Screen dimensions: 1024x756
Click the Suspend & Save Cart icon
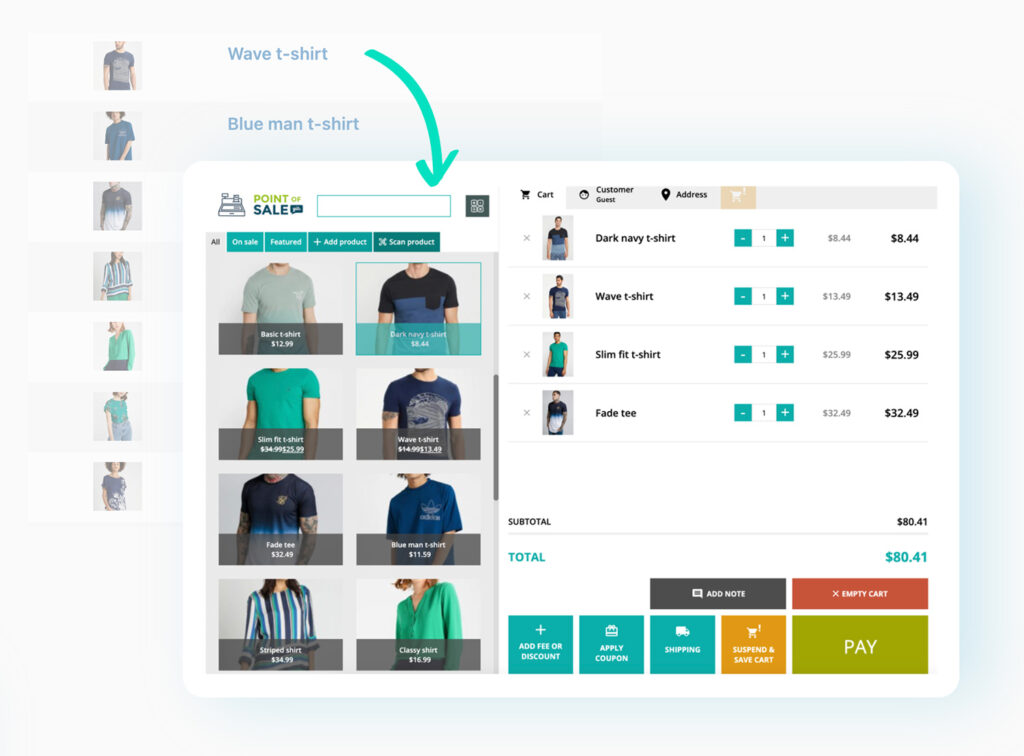tap(753, 632)
